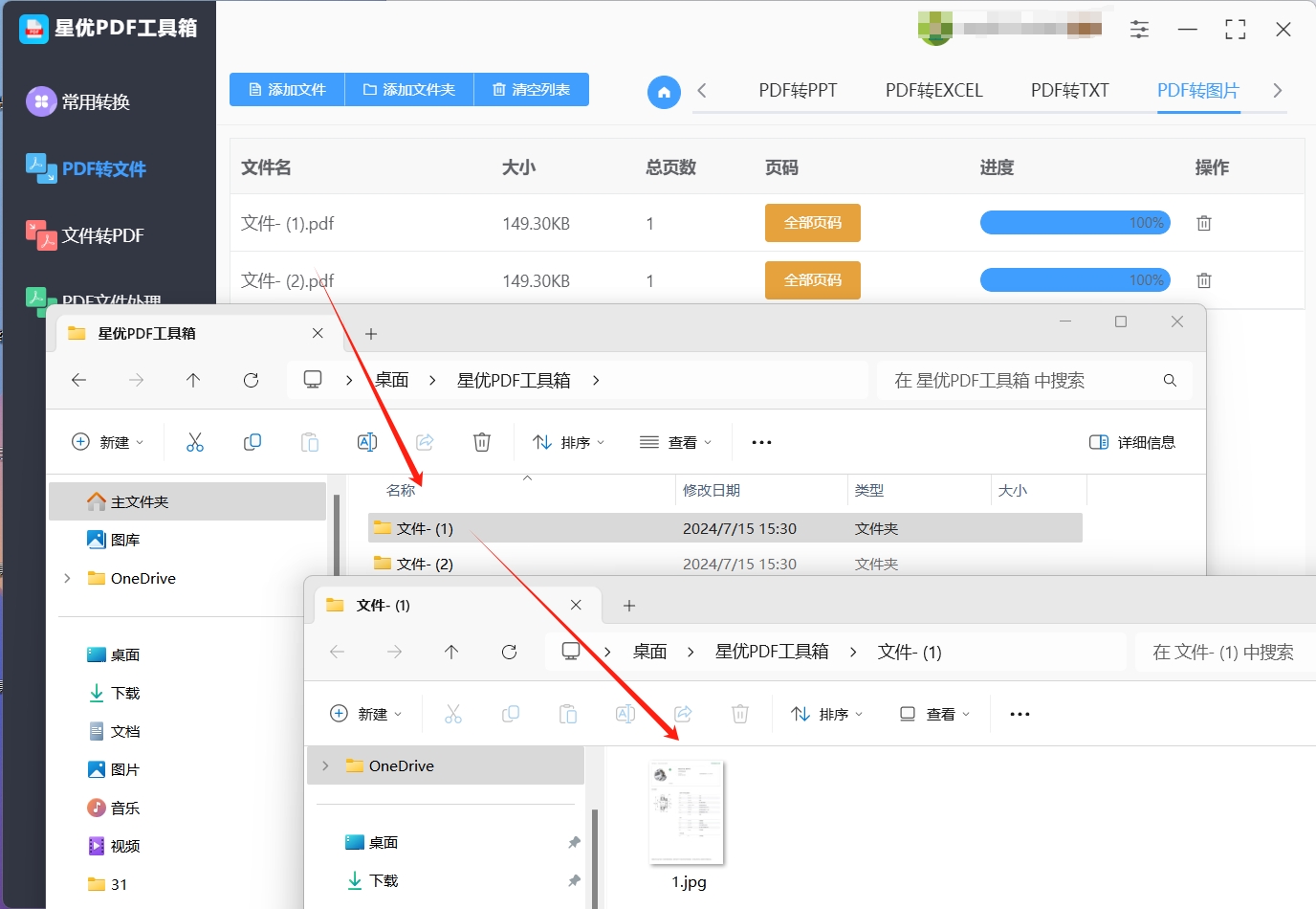This screenshot has width=1316, height=909.
Task: Open 排序 dropdown in 文件- (1) Explorer
Action: 826,714
